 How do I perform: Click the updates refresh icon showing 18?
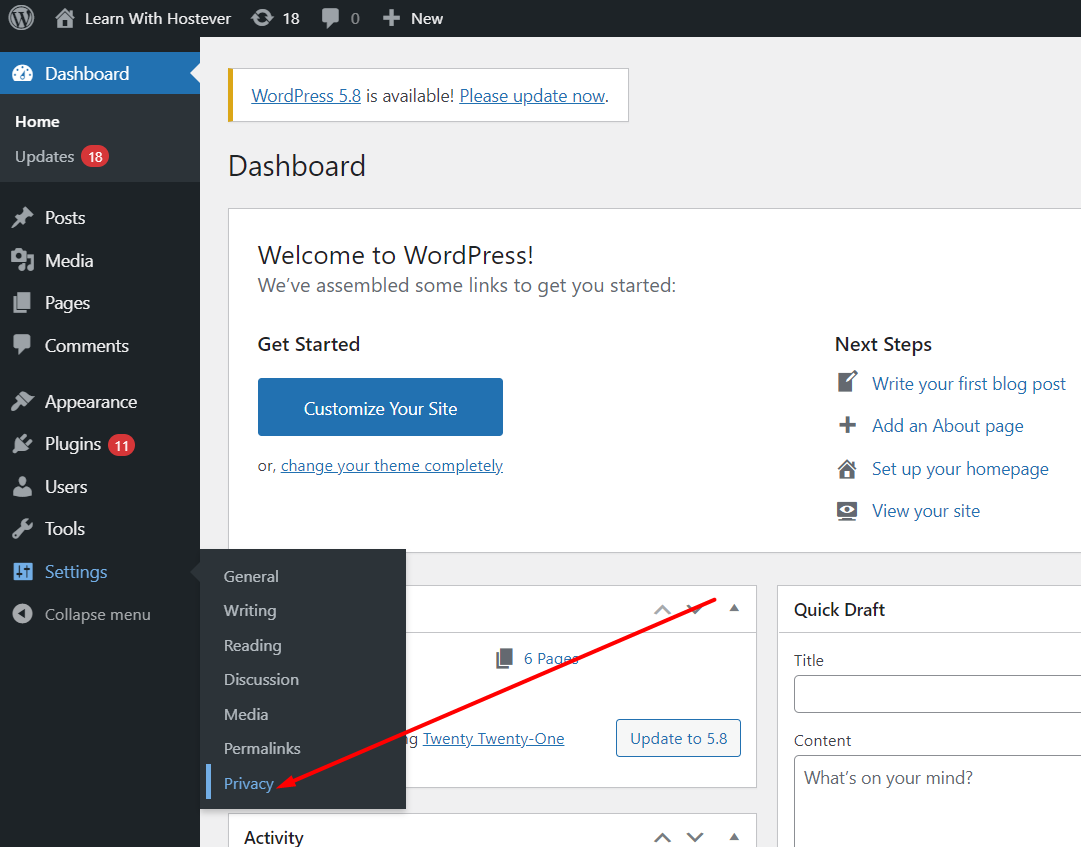pyautogui.click(x=262, y=18)
